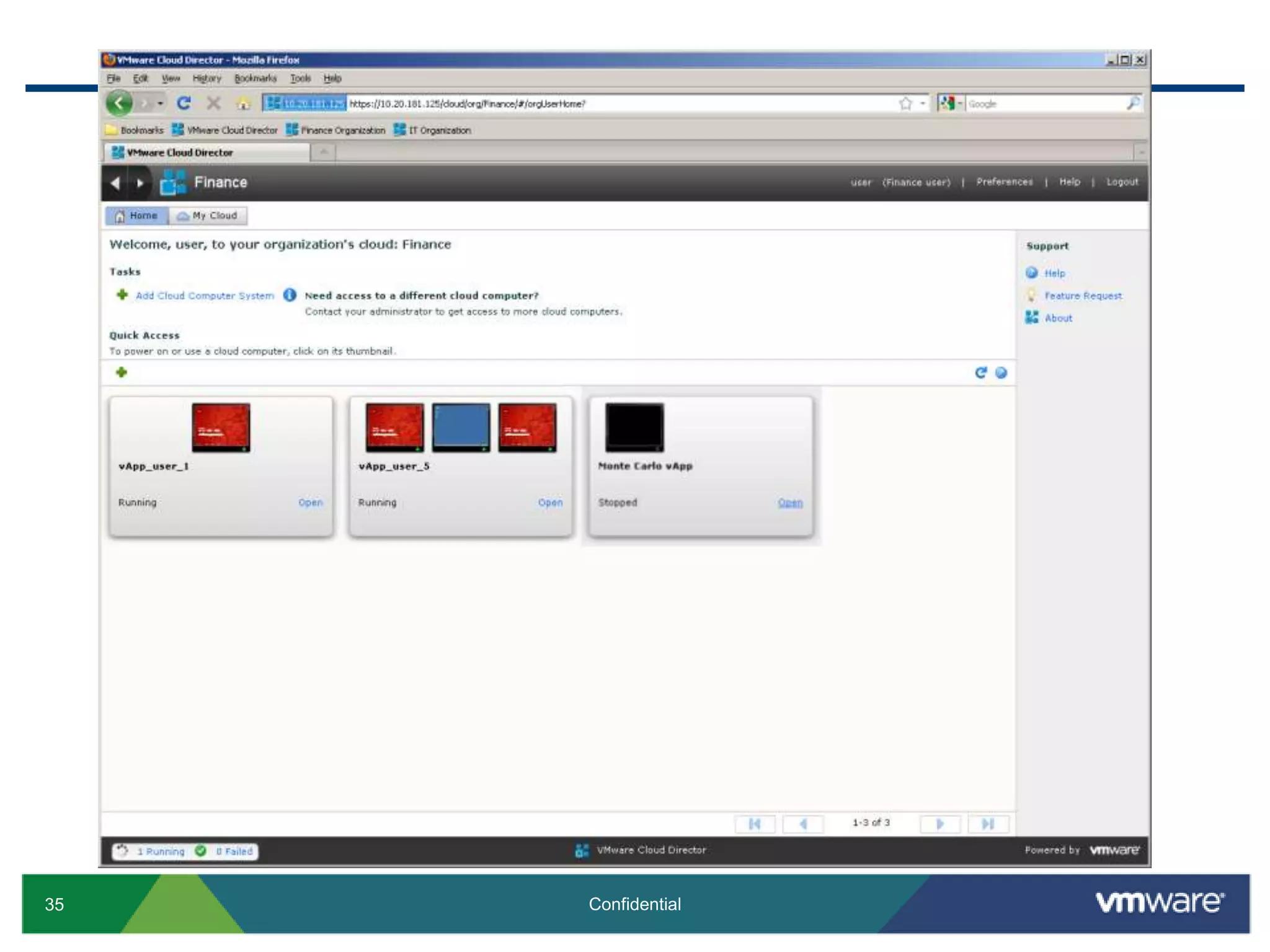Click the 1 Running status indicator
This screenshot has width=1270, height=952.
pyautogui.click(x=151, y=851)
